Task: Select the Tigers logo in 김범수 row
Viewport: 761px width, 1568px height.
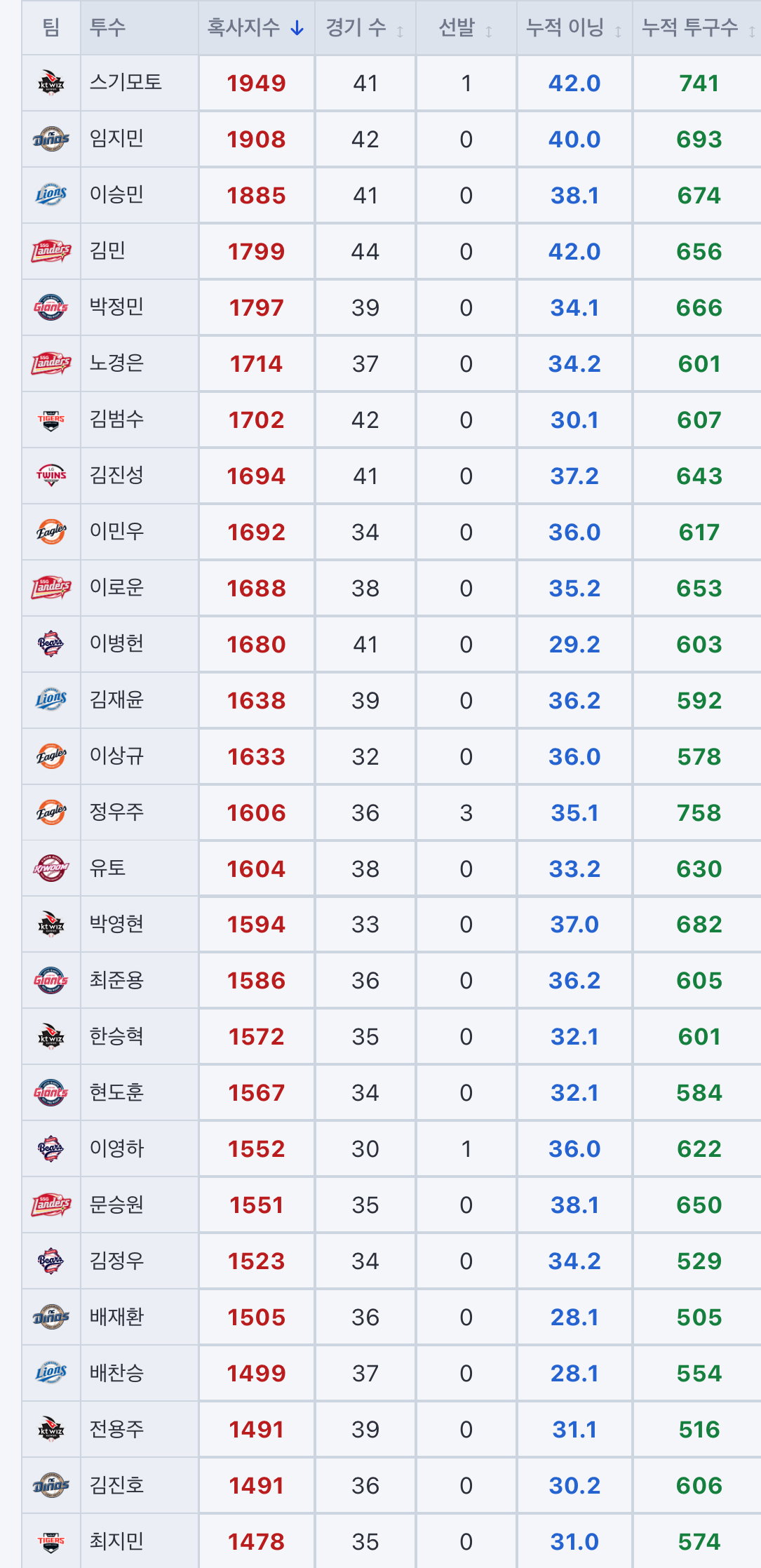Action: tap(50, 420)
